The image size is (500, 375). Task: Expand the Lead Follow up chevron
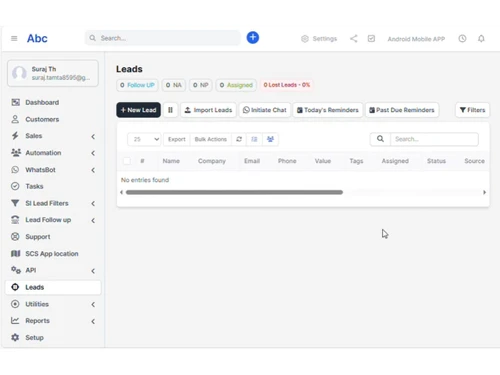coord(93,220)
